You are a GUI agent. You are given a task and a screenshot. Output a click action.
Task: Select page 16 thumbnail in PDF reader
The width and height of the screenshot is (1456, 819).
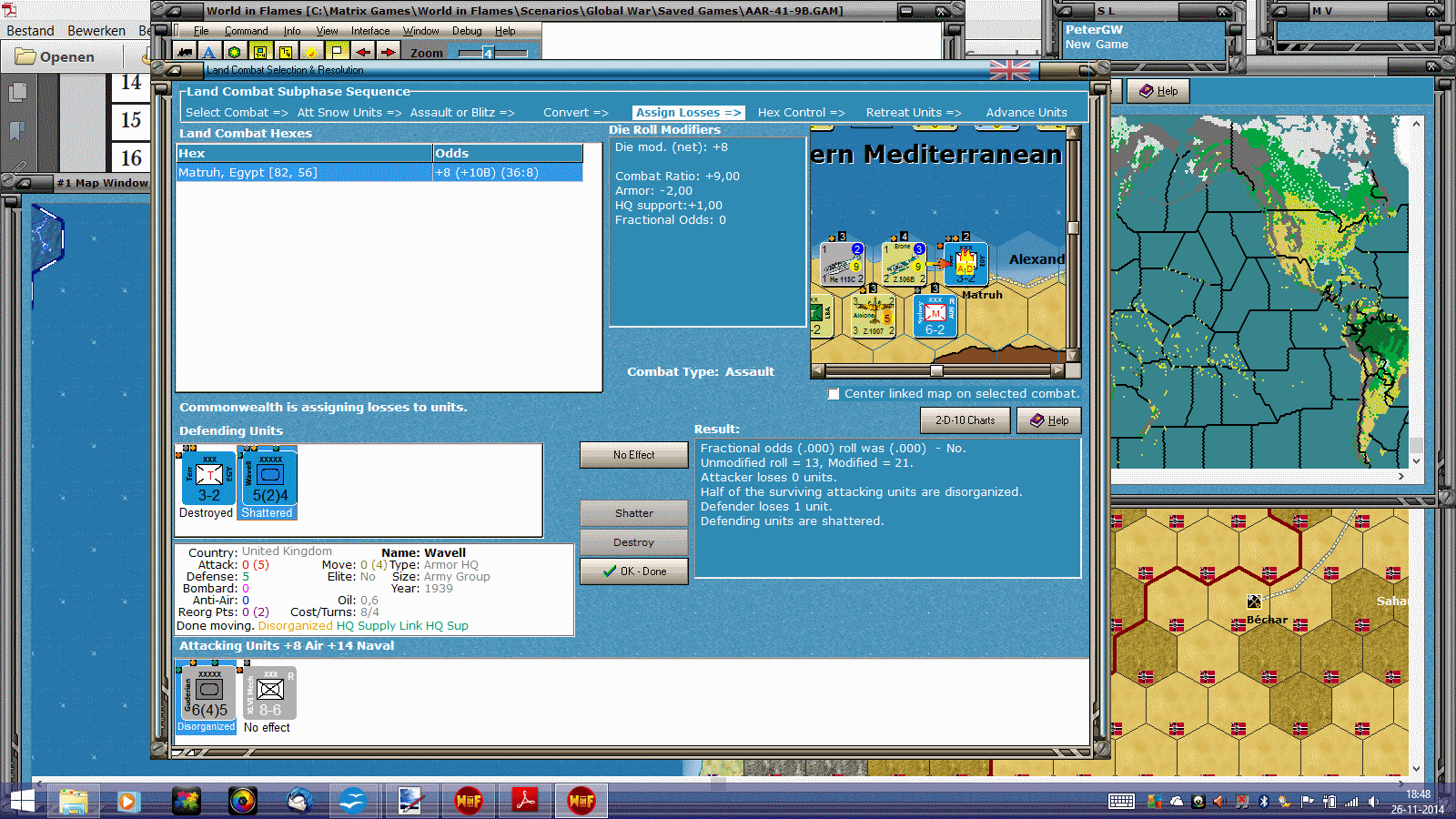131,158
